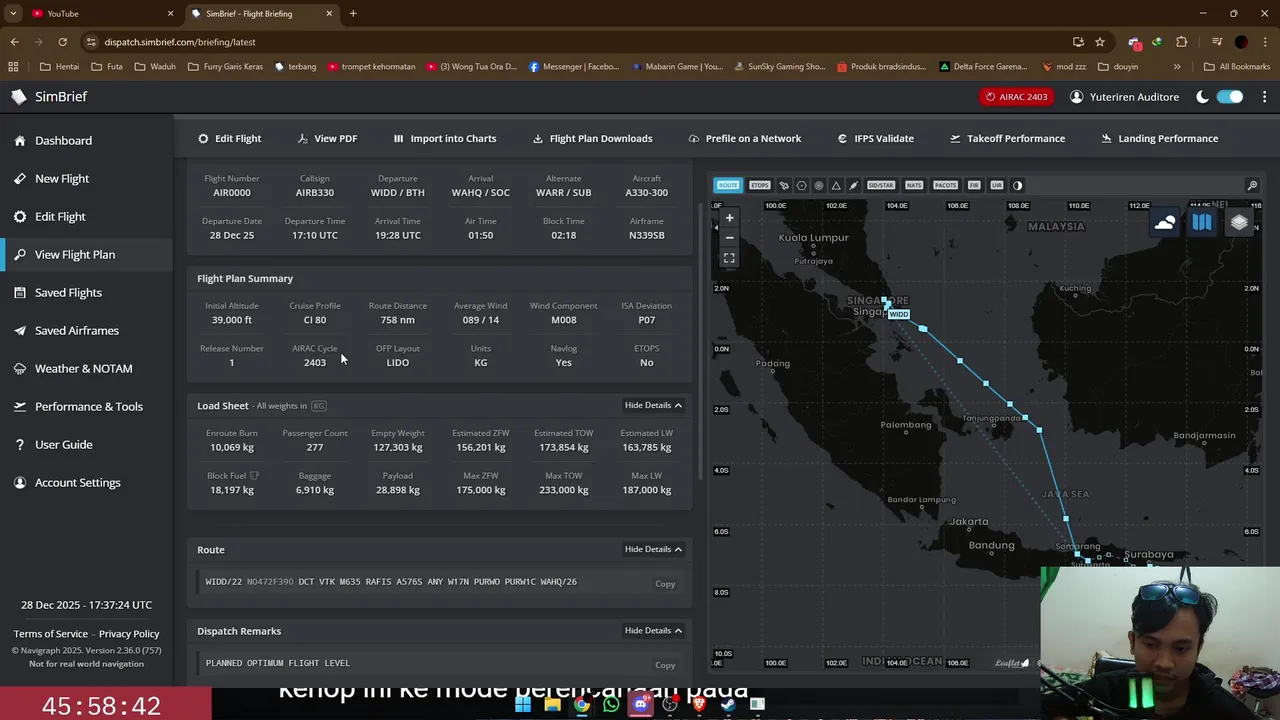This screenshot has width=1280, height=720.
Task: Open the map weather cloud overlay
Action: [x=1165, y=223]
